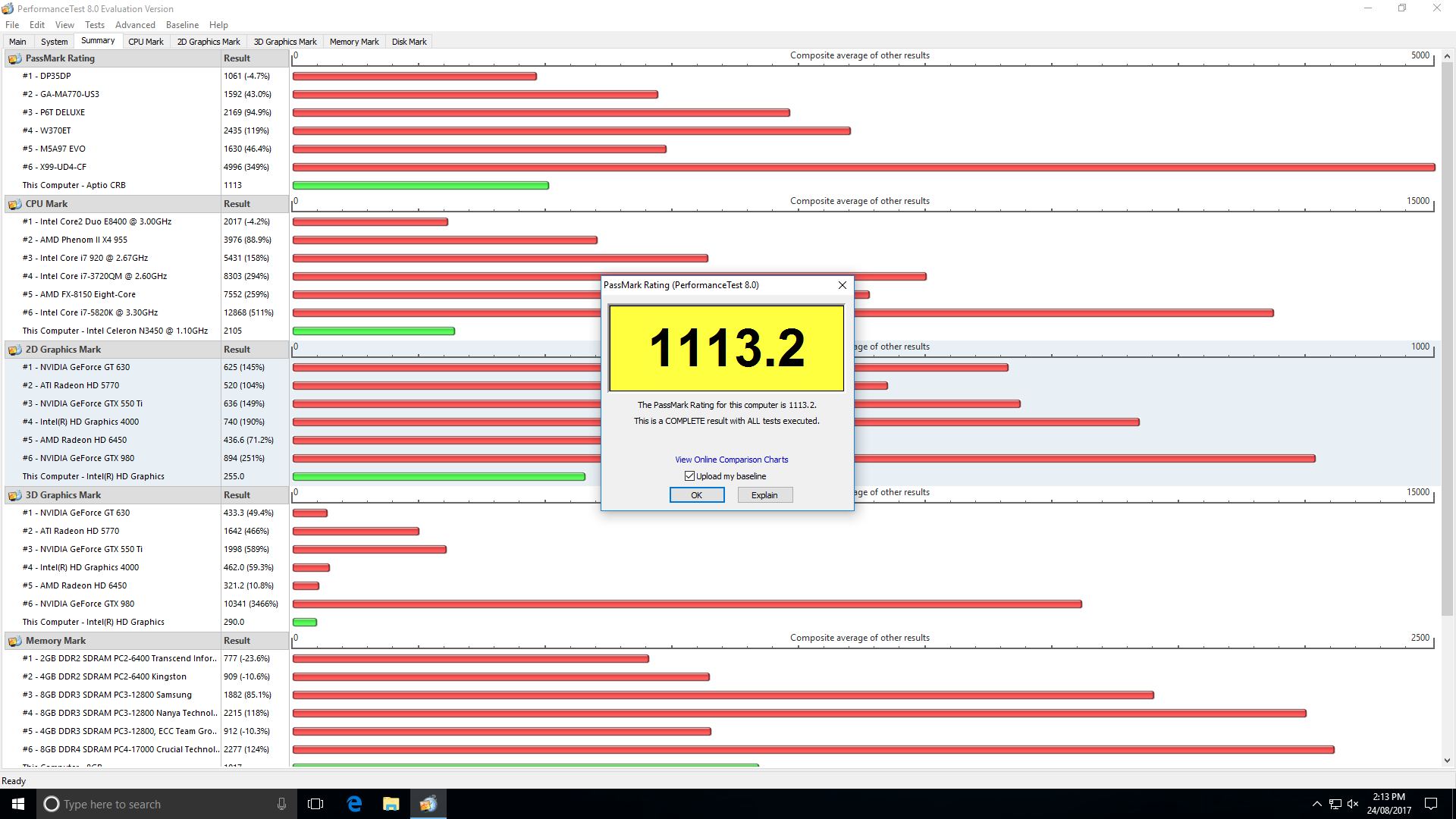1456x819 pixels.
Task: Switch to the Main tab
Action: (x=17, y=42)
